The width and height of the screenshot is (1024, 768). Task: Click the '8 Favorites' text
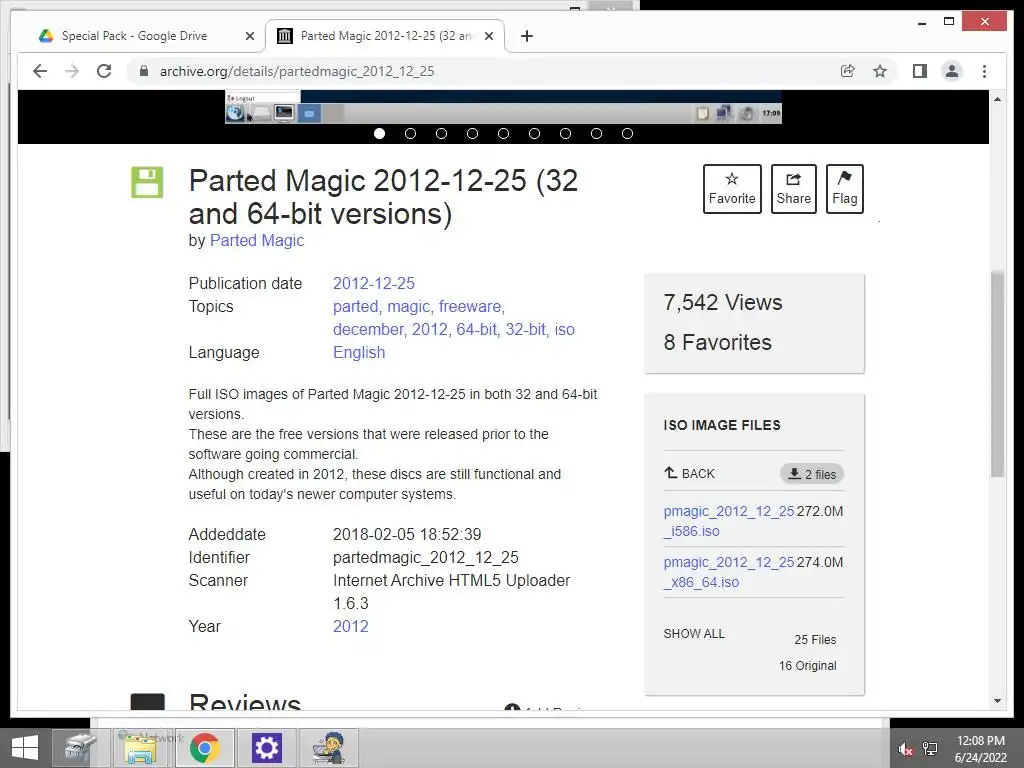pyautogui.click(x=717, y=342)
